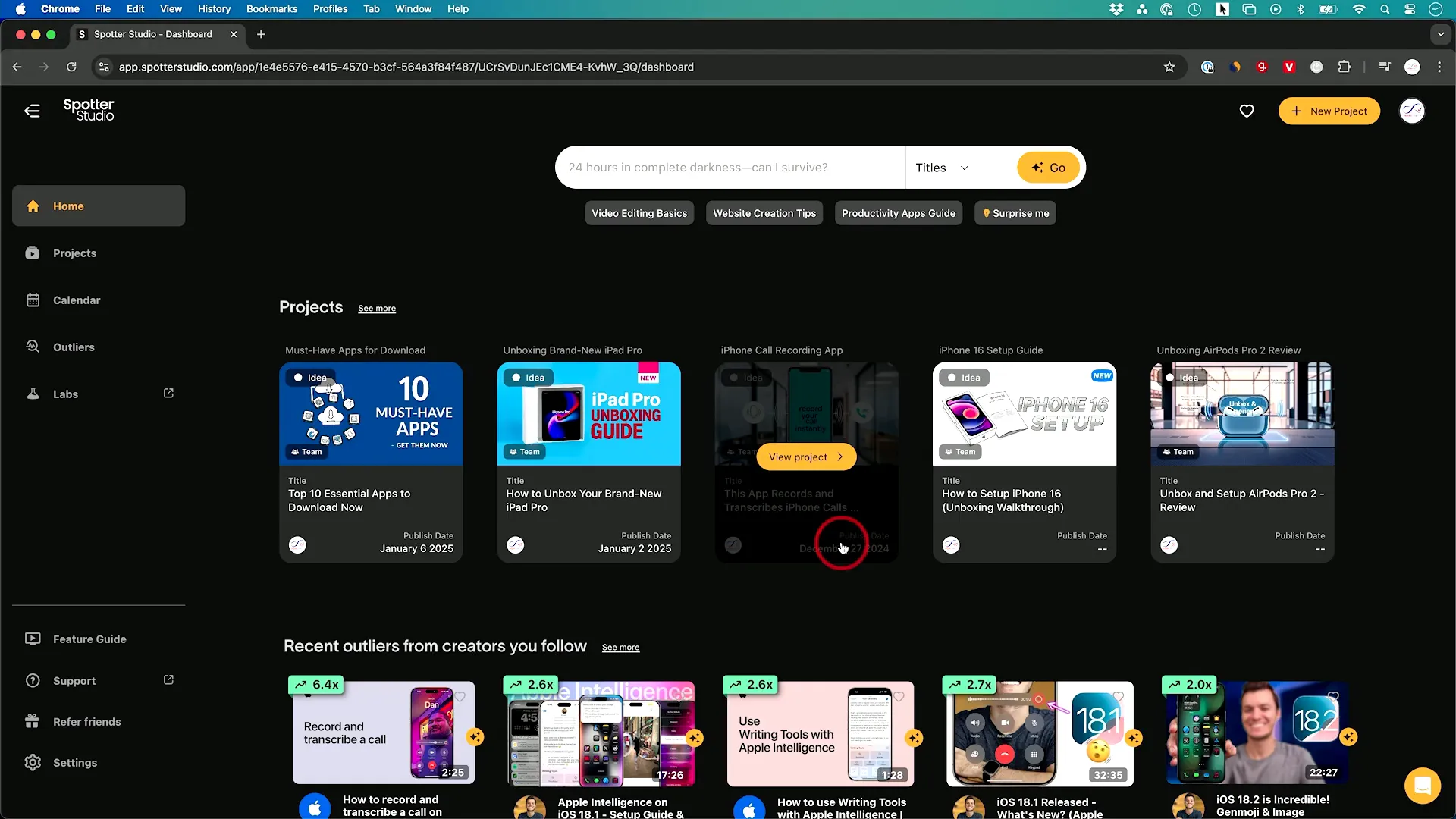Viewport: 1456px width, 819px height.
Task: Click Team badge on iPhone 16 Setup card
Action: click(960, 452)
